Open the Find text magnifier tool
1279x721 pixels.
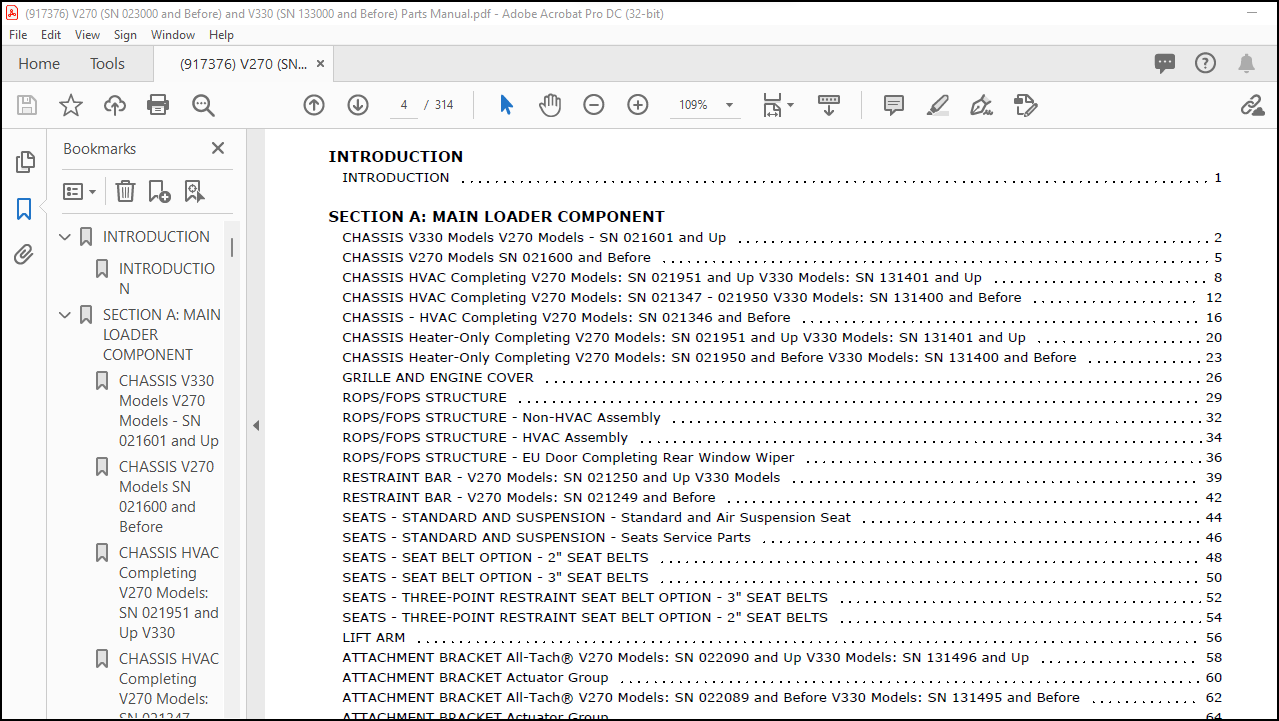tap(203, 105)
